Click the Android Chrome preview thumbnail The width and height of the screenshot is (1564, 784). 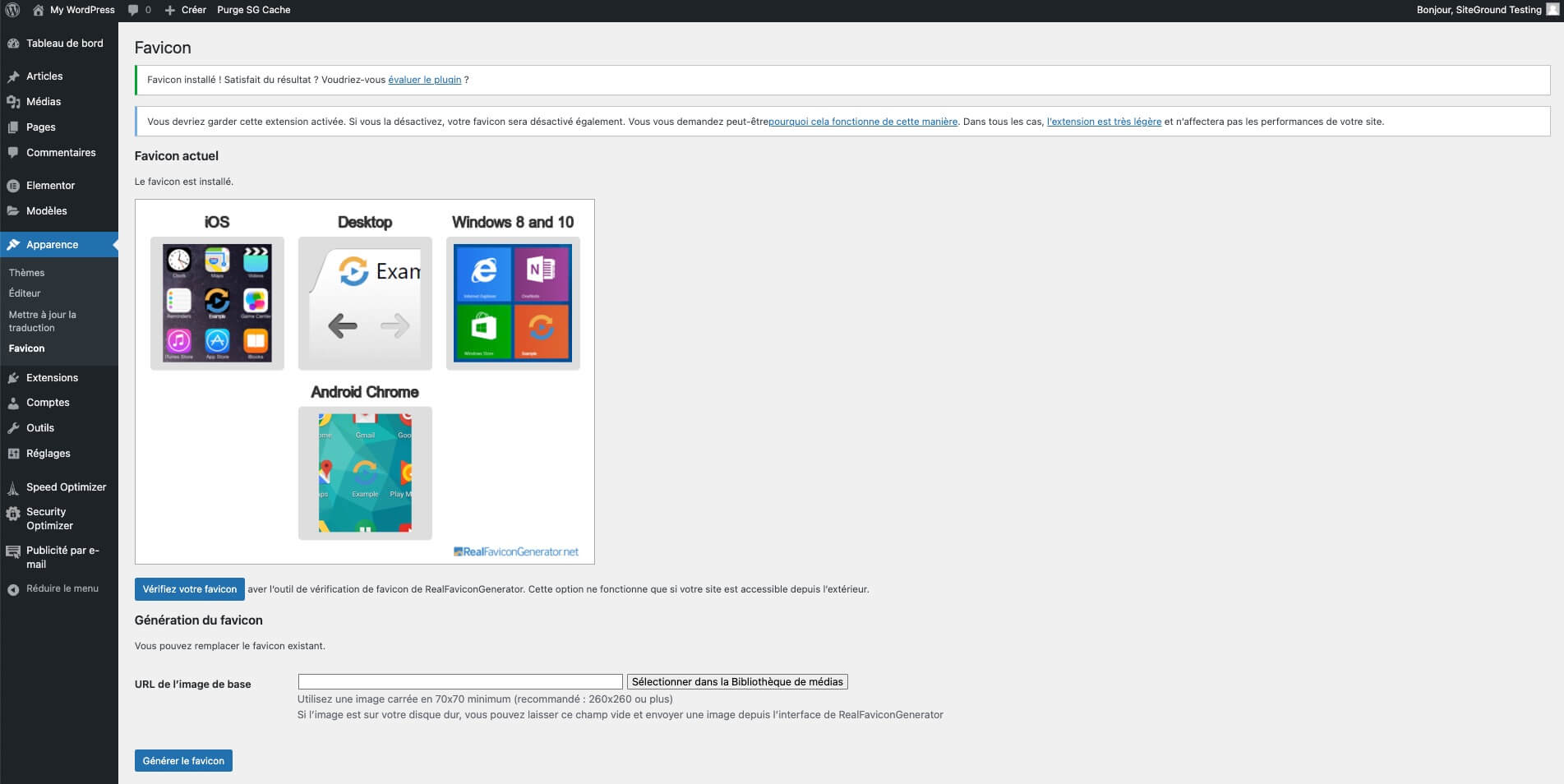(365, 473)
